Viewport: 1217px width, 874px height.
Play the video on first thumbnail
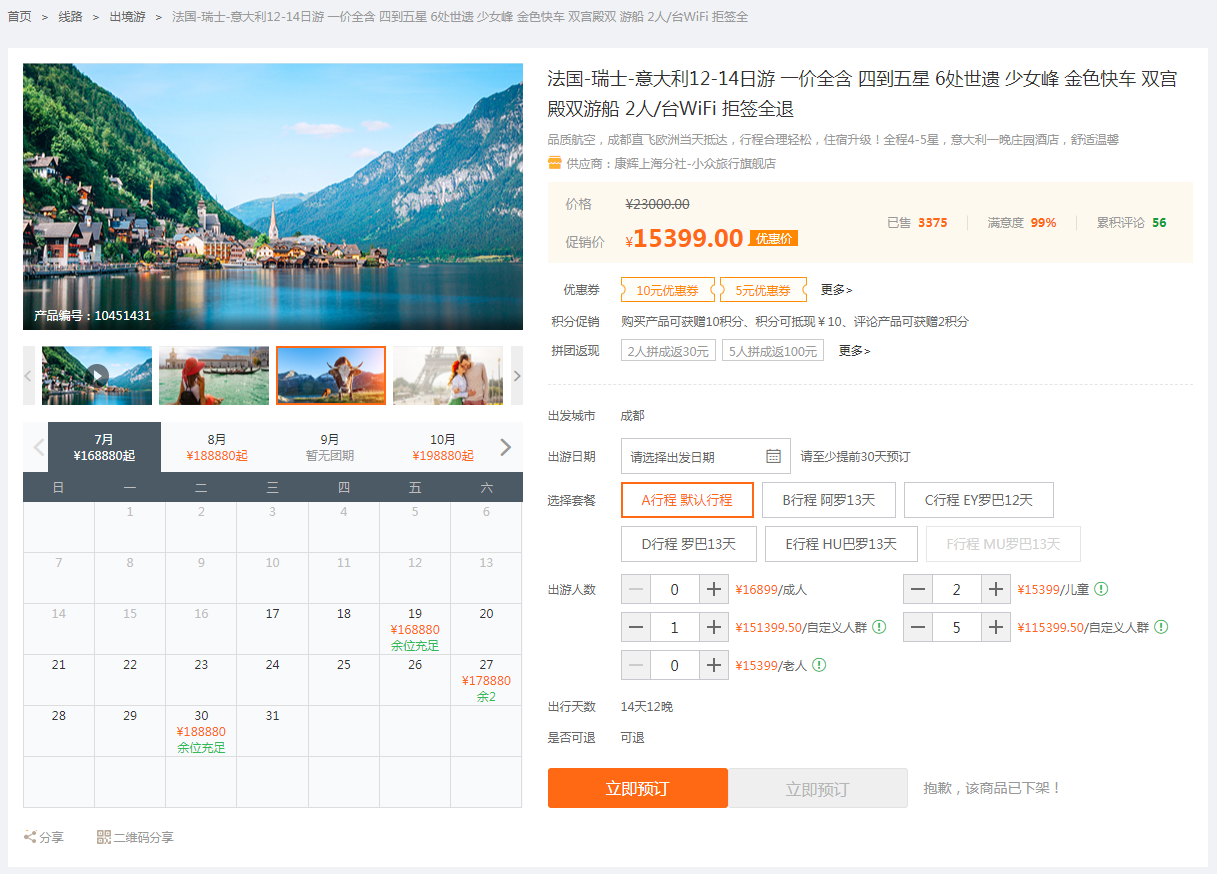click(x=97, y=376)
